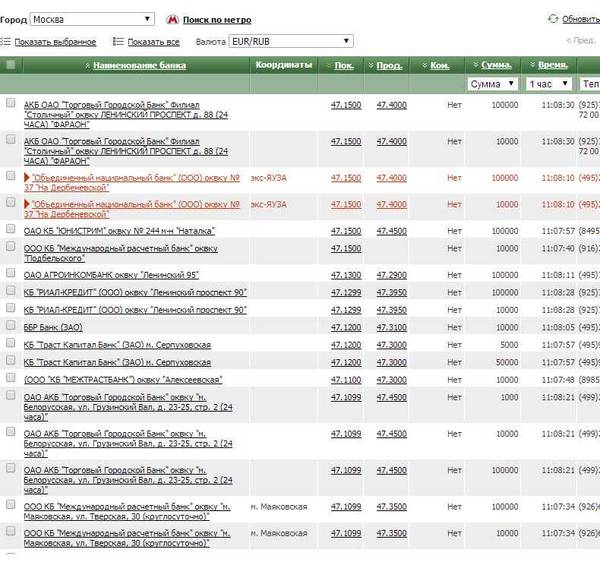Click the red metro M icon
Viewport: 600px width, 565px height.
click(173, 20)
